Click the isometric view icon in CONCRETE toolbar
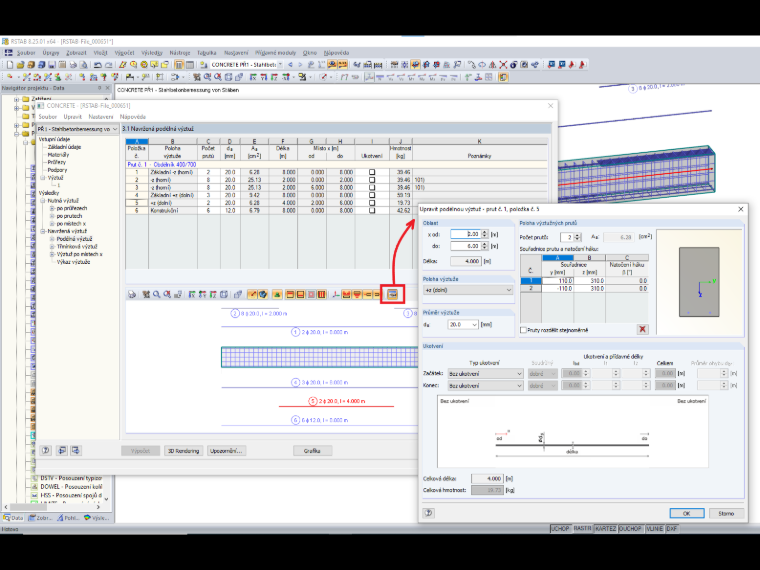 [x=224, y=295]
